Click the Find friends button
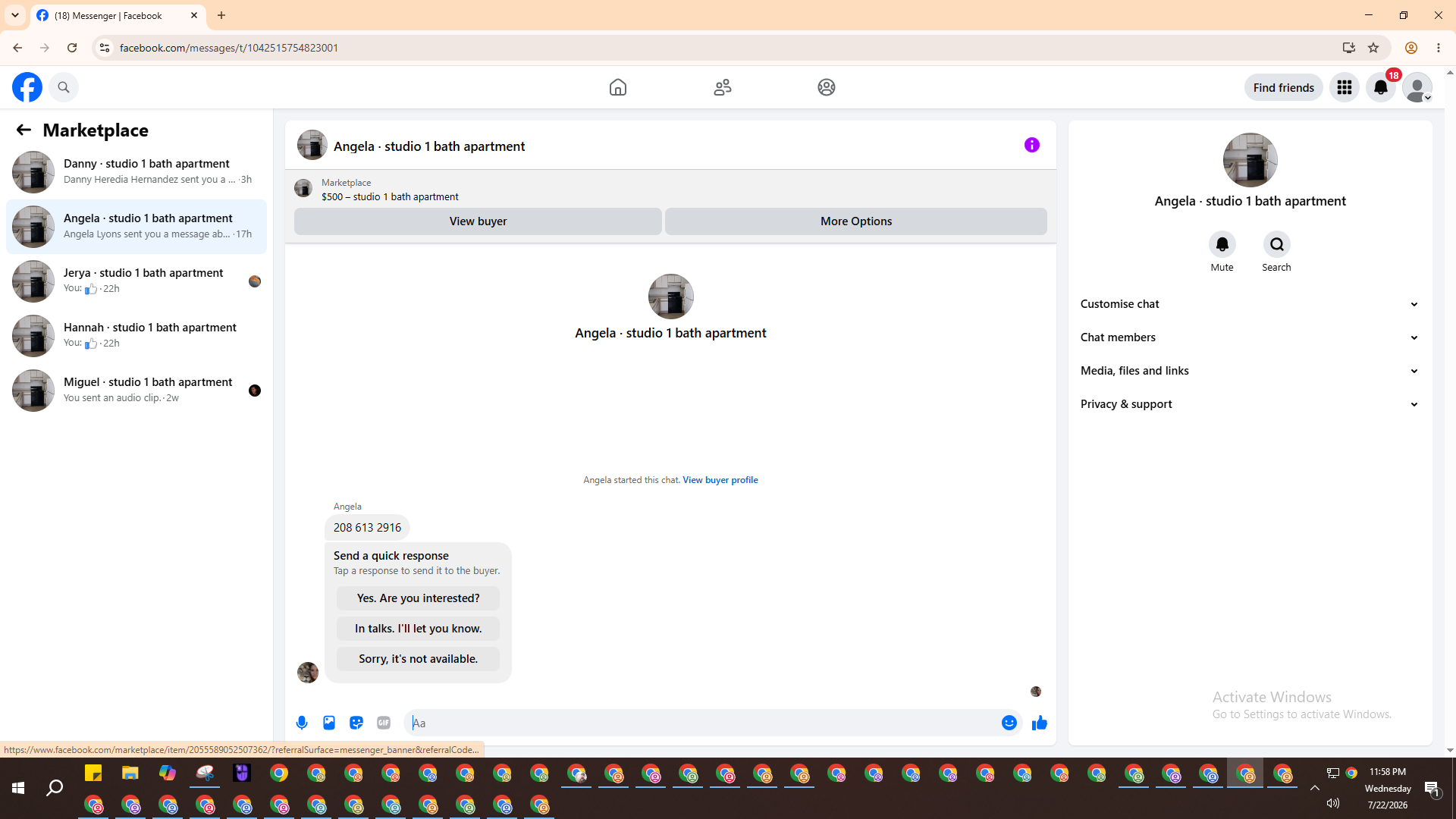Viewport: 1456px width, 819px height. click(x=1284, y=87)
